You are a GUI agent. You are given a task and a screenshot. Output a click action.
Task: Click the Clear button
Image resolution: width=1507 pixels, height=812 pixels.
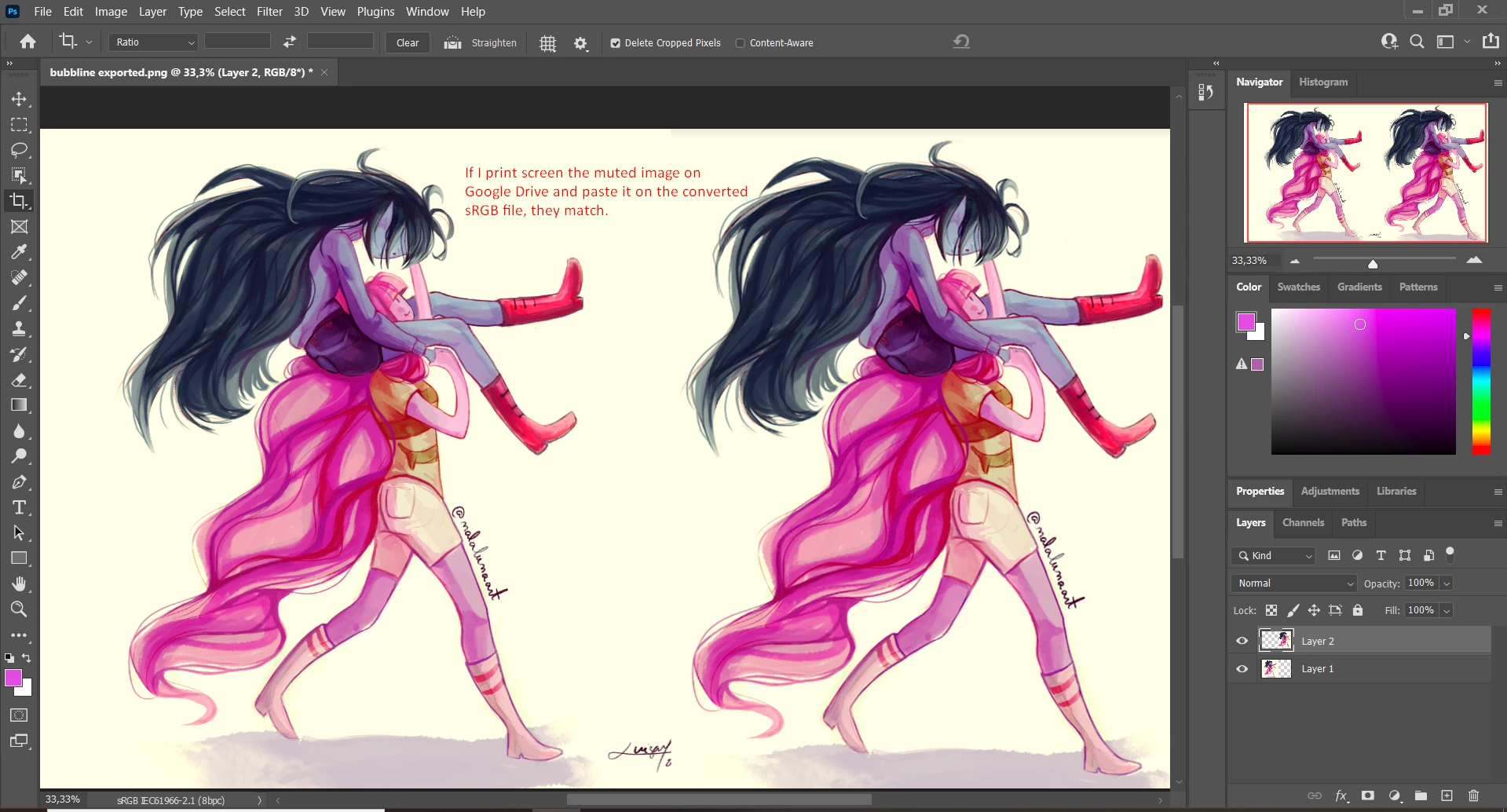click(x=408, y=43)
